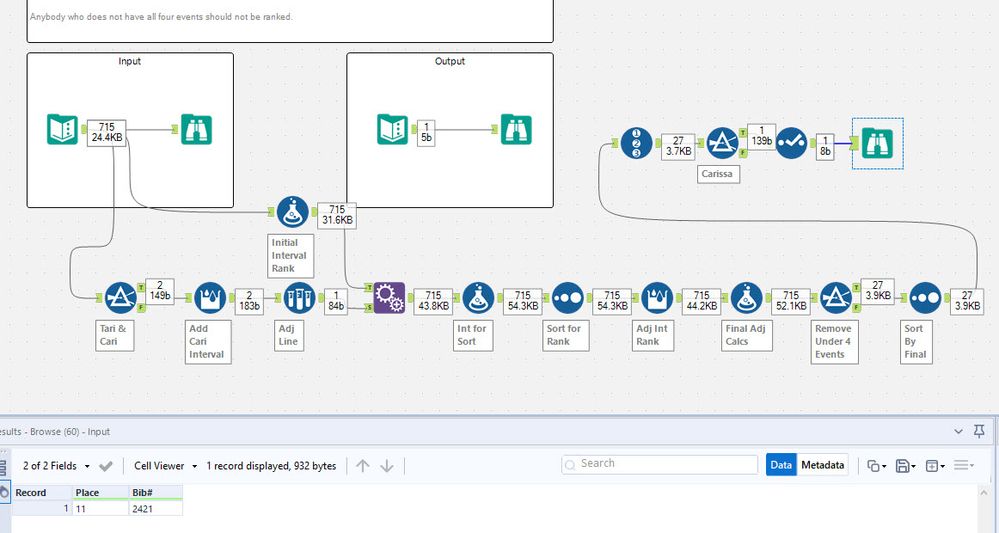Select the Initial Interval Rank formula tool
Screen dimensions: 999x533
pyautogui.click(x=292, y=212)
